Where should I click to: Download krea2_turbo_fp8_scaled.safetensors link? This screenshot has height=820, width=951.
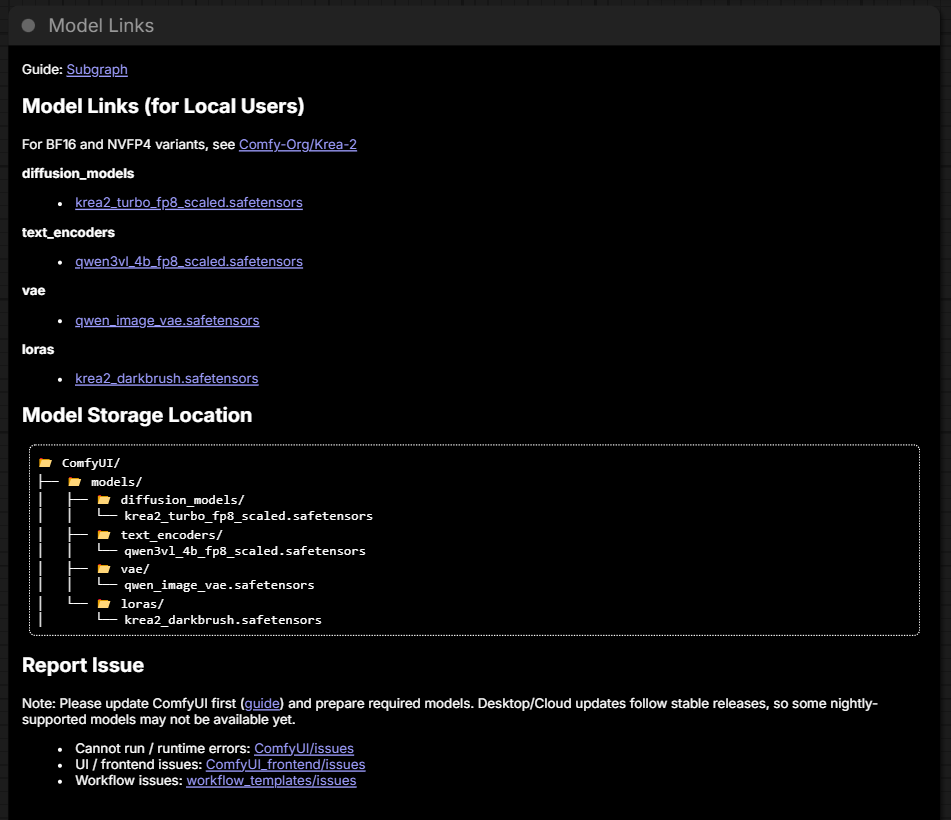tap(189, 203)
